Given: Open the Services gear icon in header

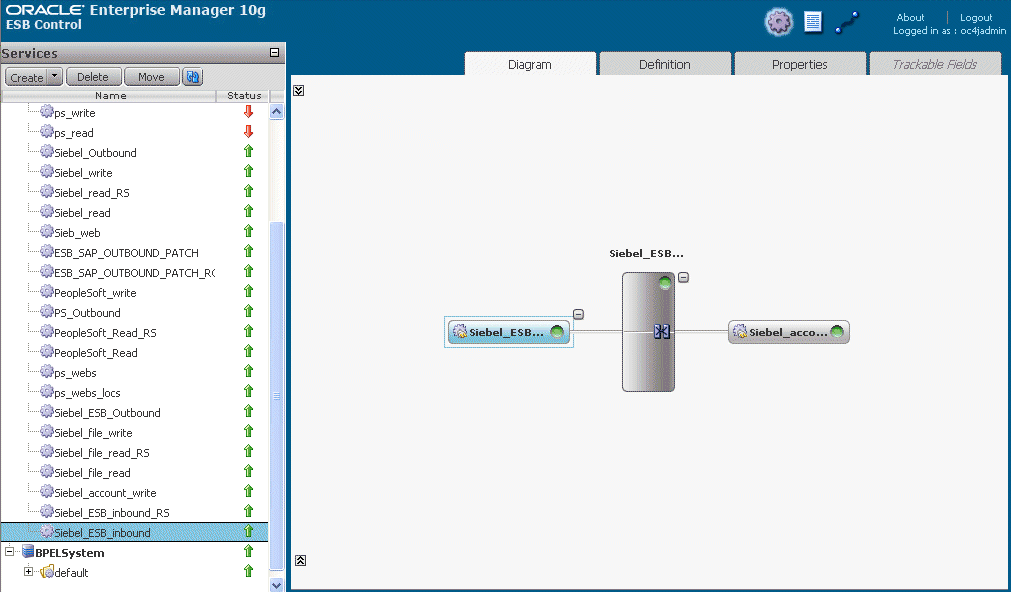Looking at the screenshot, I should pyautogui.click(x=778, y=22).
